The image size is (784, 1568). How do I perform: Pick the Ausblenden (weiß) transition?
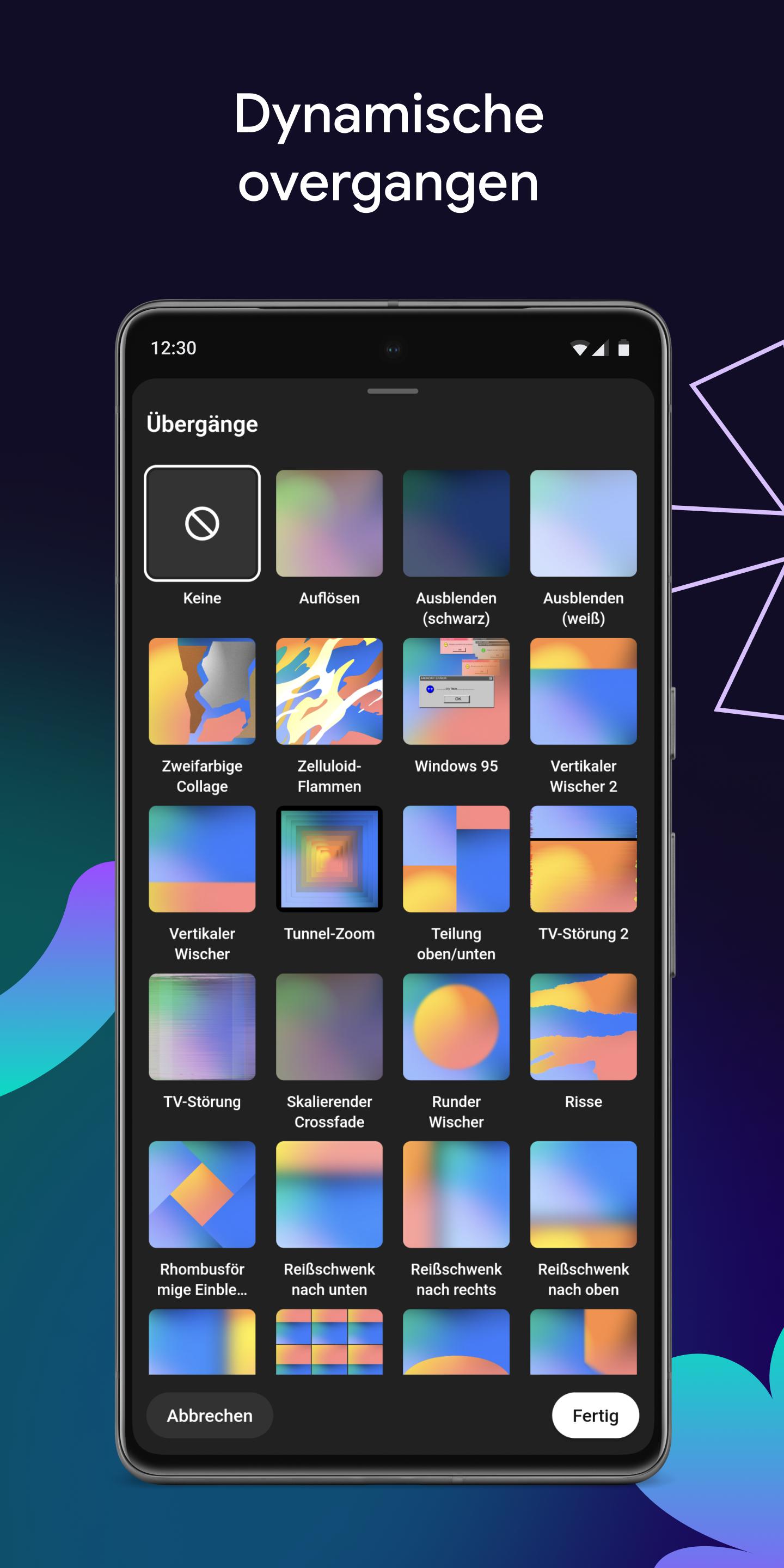click(x=583, y=523)
